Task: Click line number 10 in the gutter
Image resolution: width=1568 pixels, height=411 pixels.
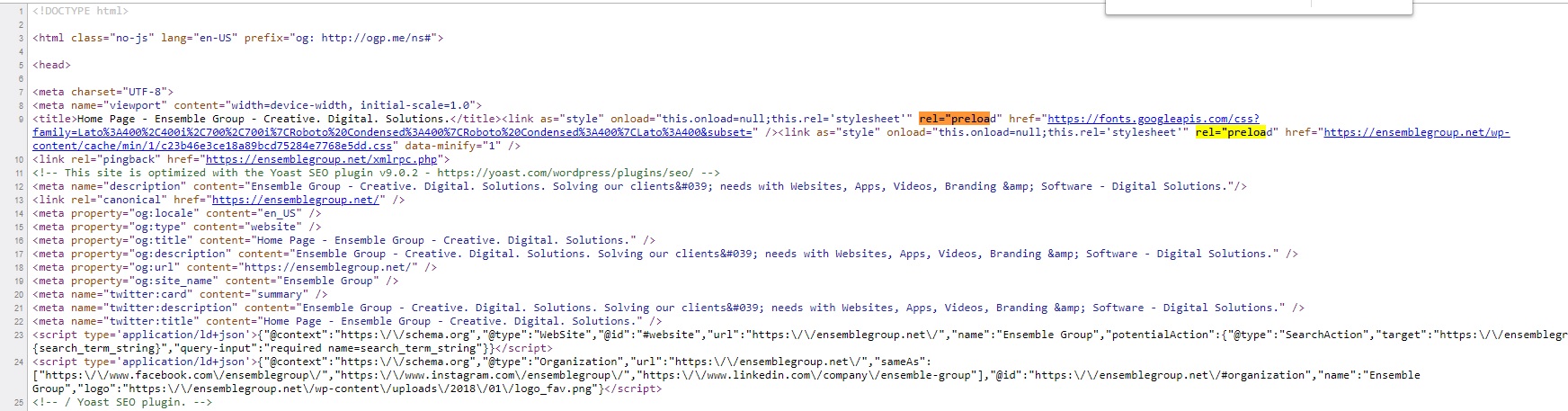Action: click(x=19, y=159)
